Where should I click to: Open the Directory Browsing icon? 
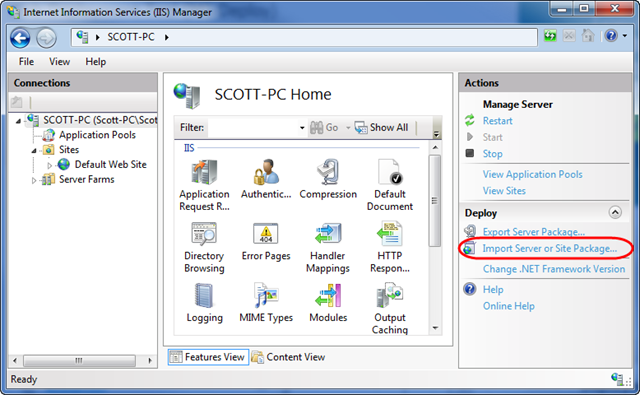click(x=204, y=234)
